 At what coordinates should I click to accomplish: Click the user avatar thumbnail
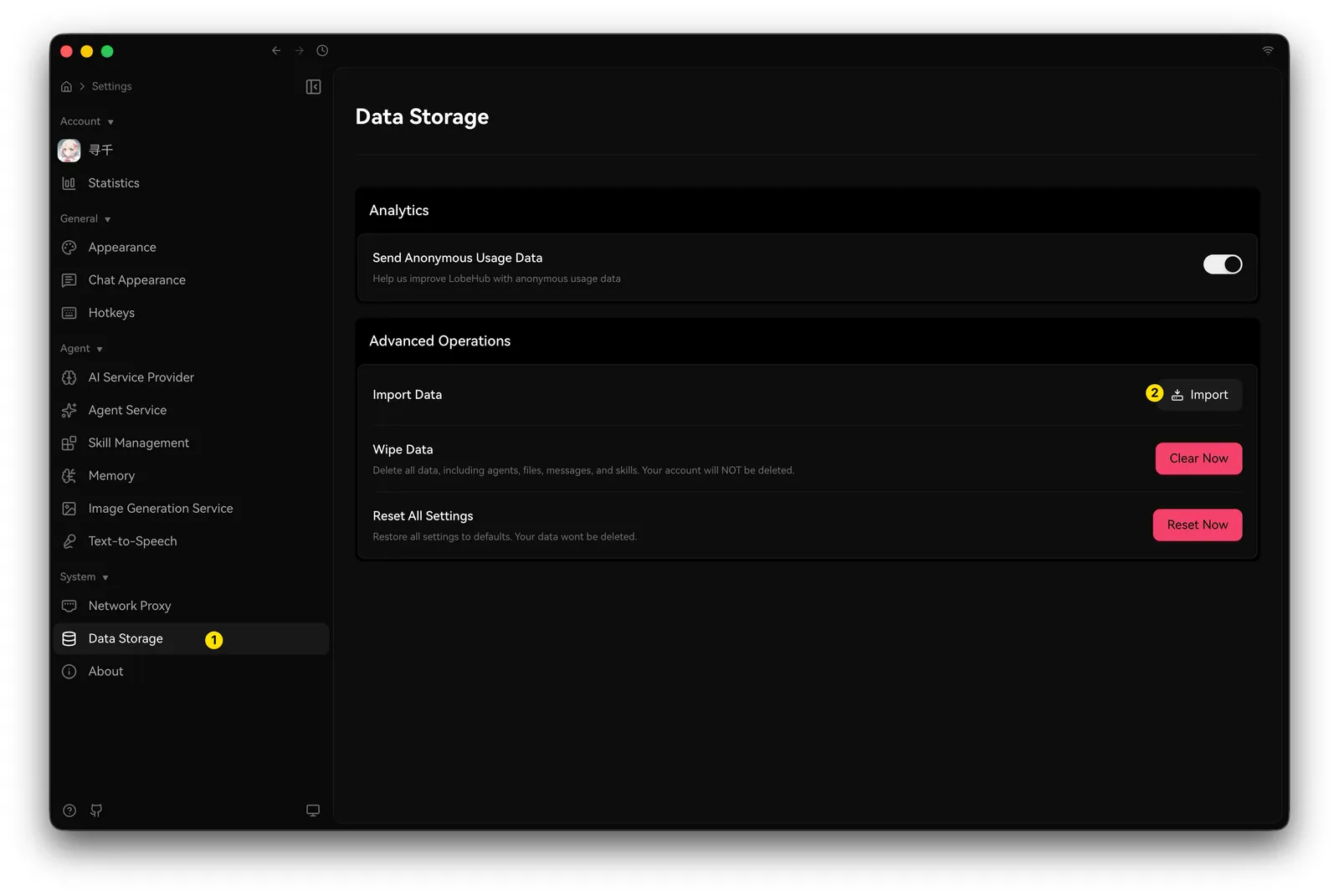click(69, 150)
